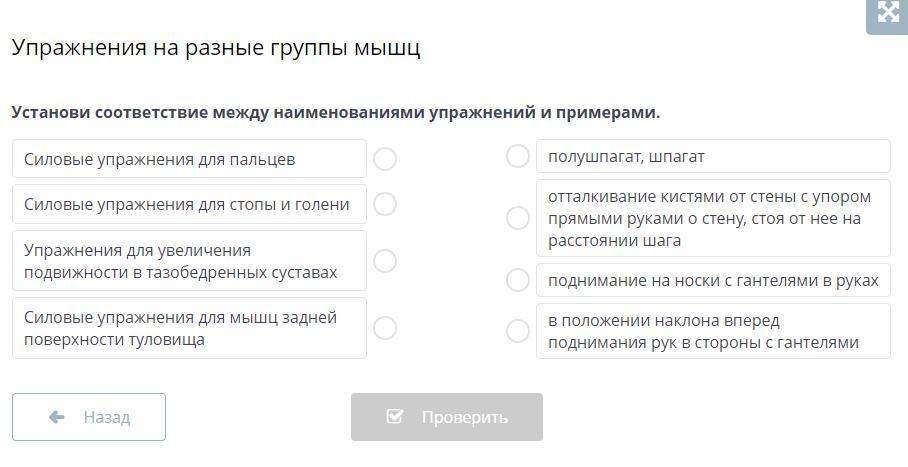This screenshot has height=467, width=908.
Task: Select connector circle for Силовые упражнения для пальцев
Action: [384, 159]
